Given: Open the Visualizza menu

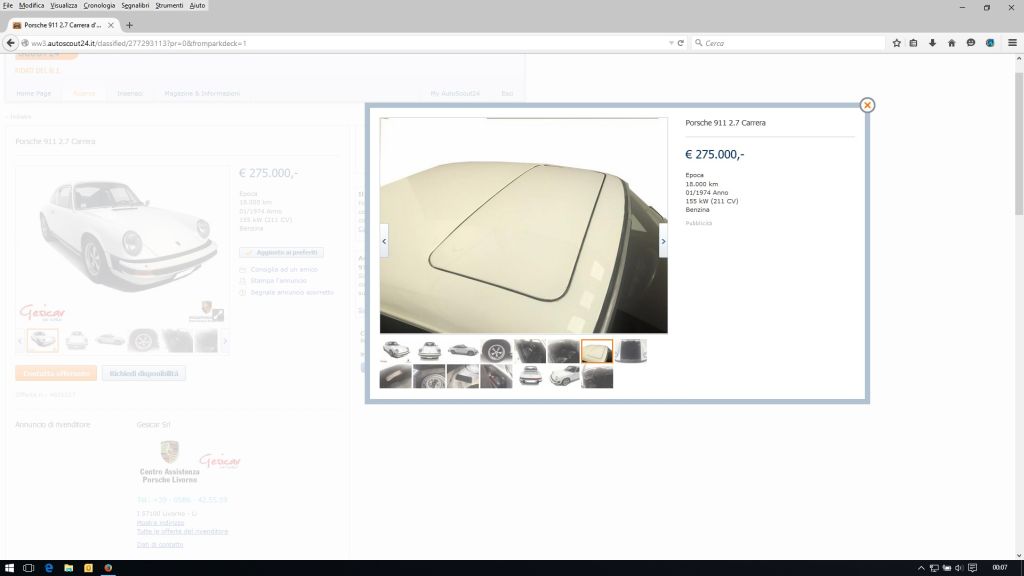Looking at the screenshot, I should coord(63,5).
